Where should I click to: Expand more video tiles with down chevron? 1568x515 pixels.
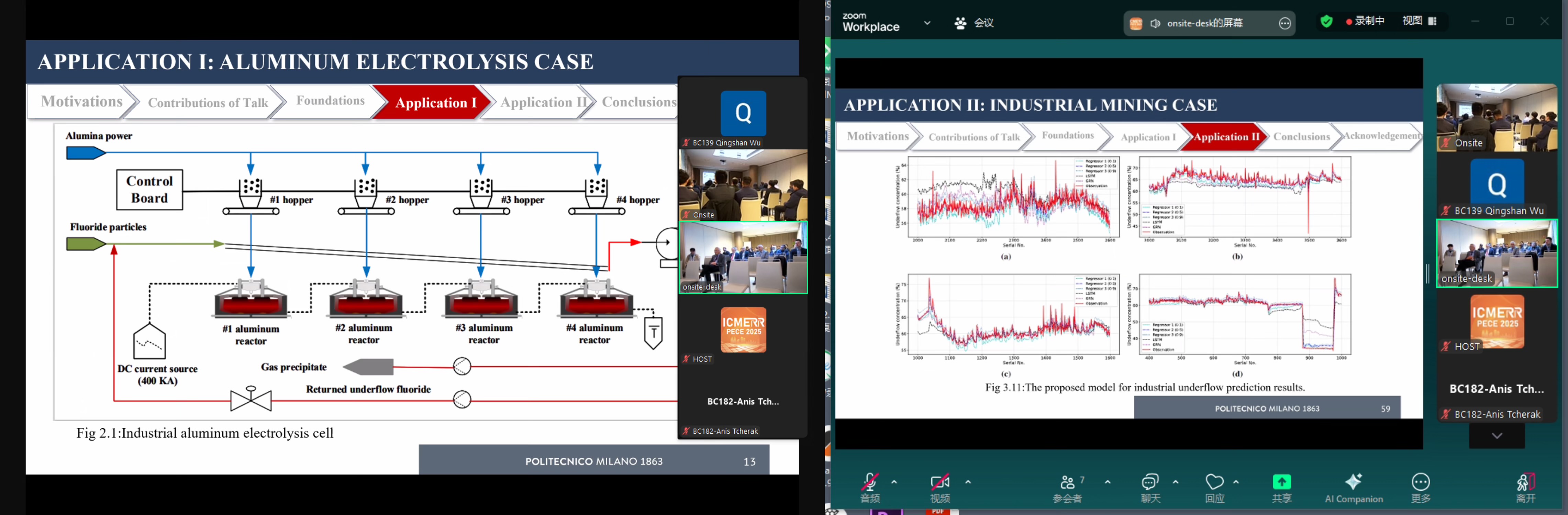1497,436
